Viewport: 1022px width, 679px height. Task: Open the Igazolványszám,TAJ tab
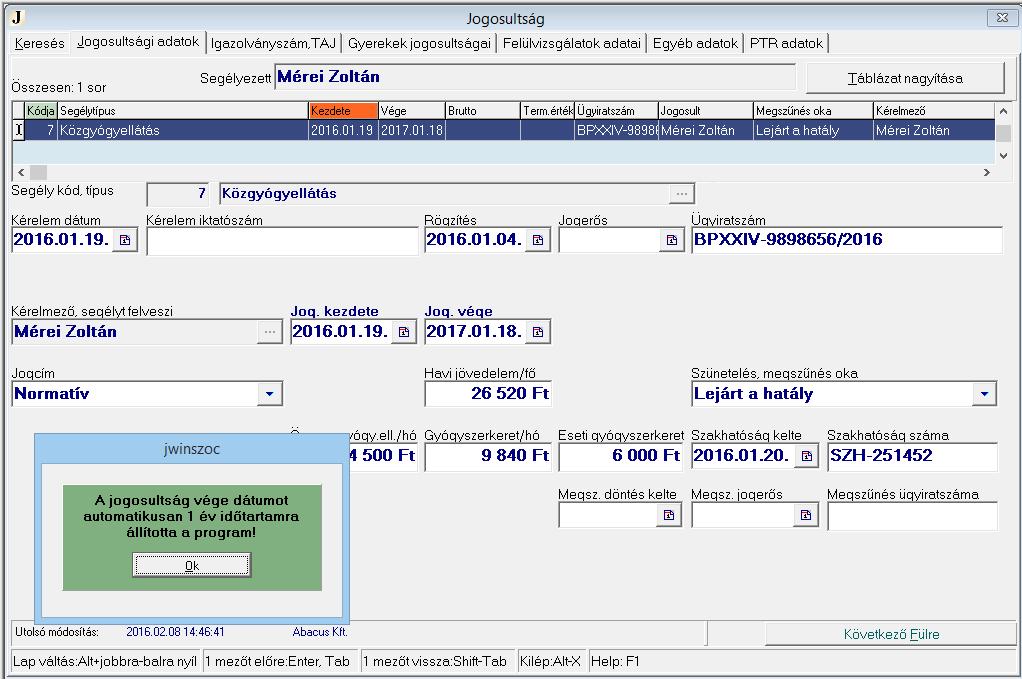click(x=273, y=44)
